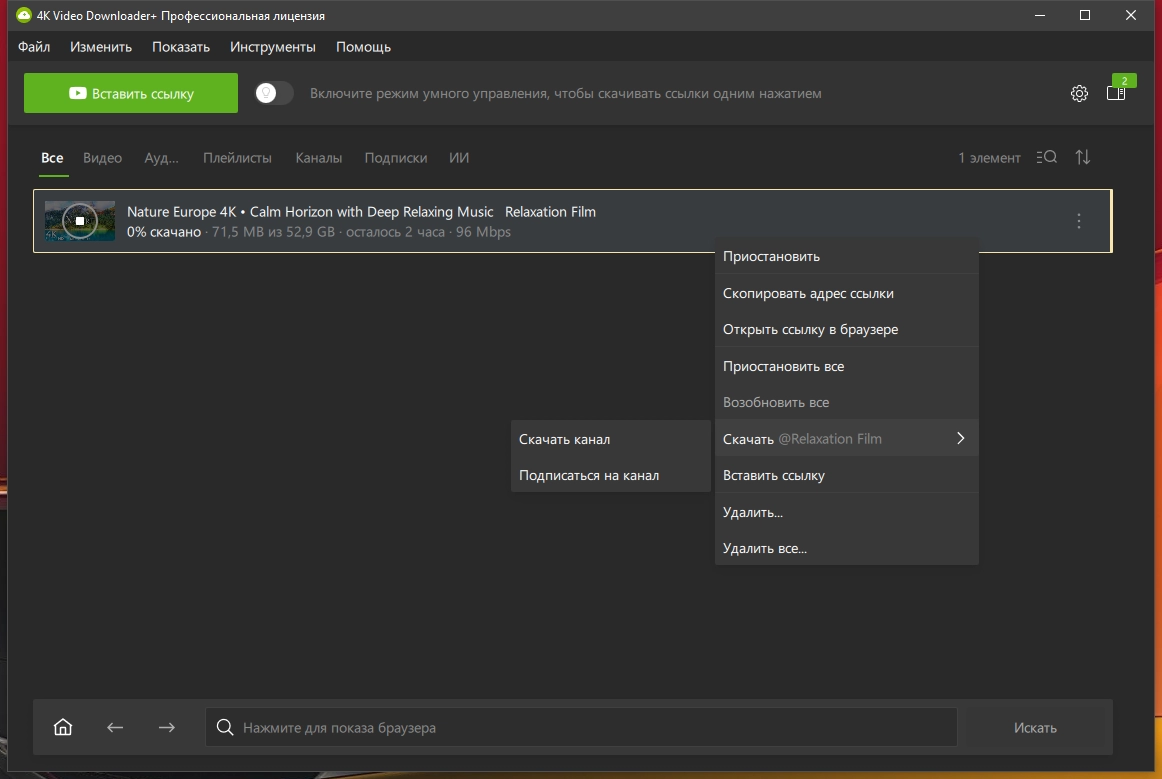
Task: Choose Скачать канал from submenu
Action: coord(564,439)
